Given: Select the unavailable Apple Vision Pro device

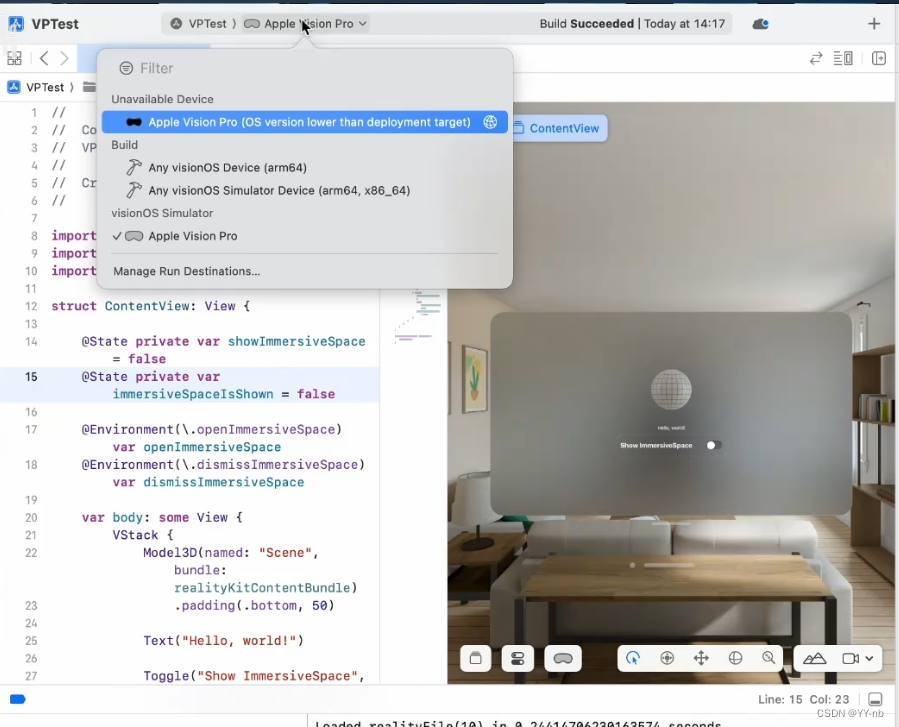Looking at the screenshot, I should coord(304,122).
